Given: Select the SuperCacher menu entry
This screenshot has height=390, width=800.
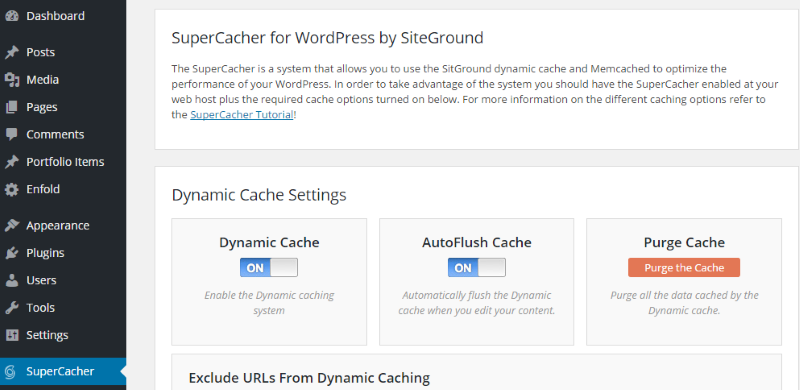Looking at the screenshot, I should [x=63, y=372].
